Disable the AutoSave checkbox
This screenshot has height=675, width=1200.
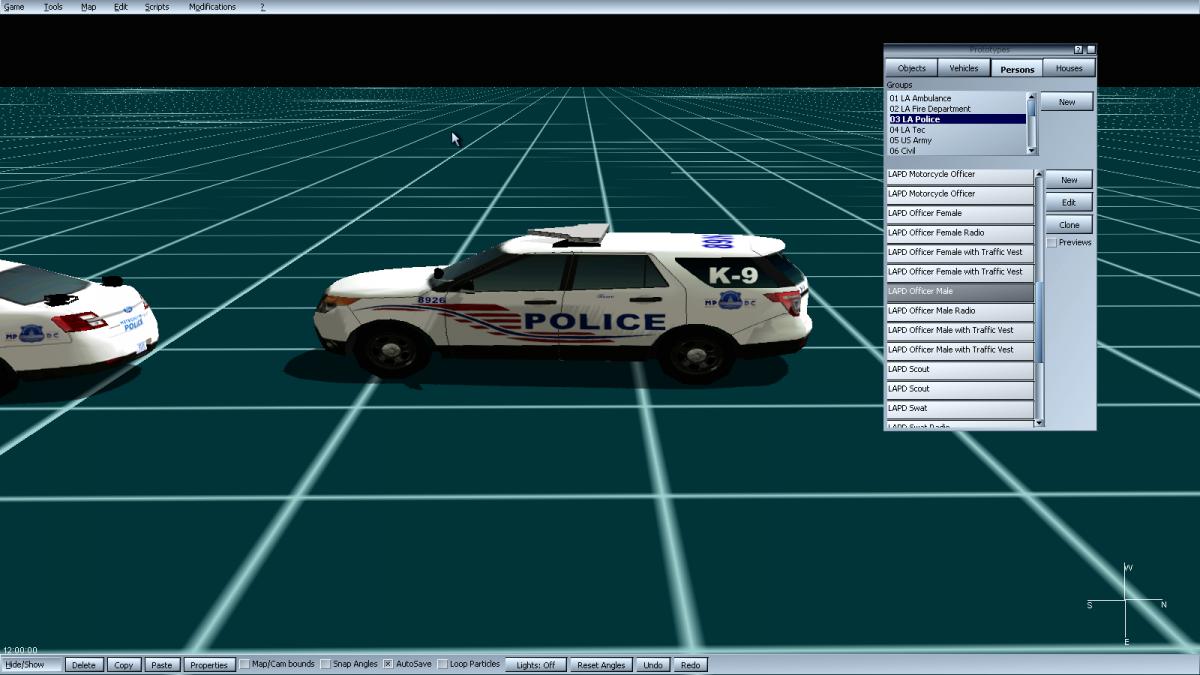tap(388, 664)
